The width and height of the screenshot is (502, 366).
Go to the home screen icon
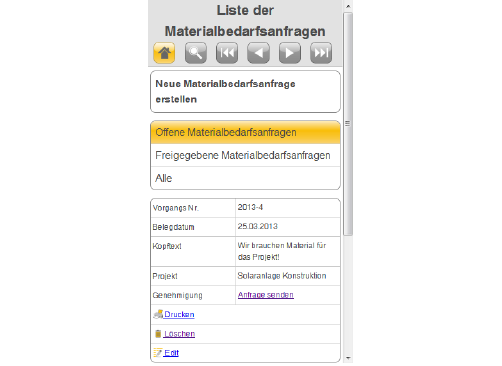pyautogui.click(x=164, y=53)
